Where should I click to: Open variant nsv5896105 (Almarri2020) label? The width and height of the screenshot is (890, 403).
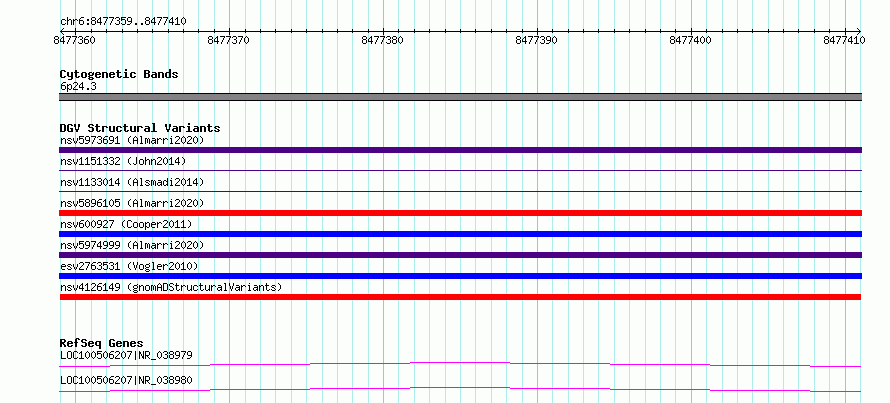coord(132,203)
